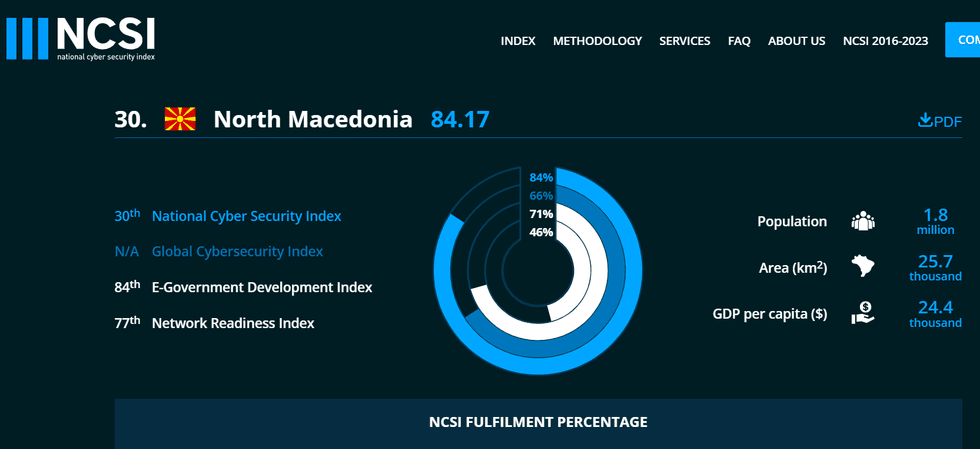The width and height of the screenshot is (980, 449).
Task: Download the country PDF report
Action: pyautogui.click(x=939, y=121)
